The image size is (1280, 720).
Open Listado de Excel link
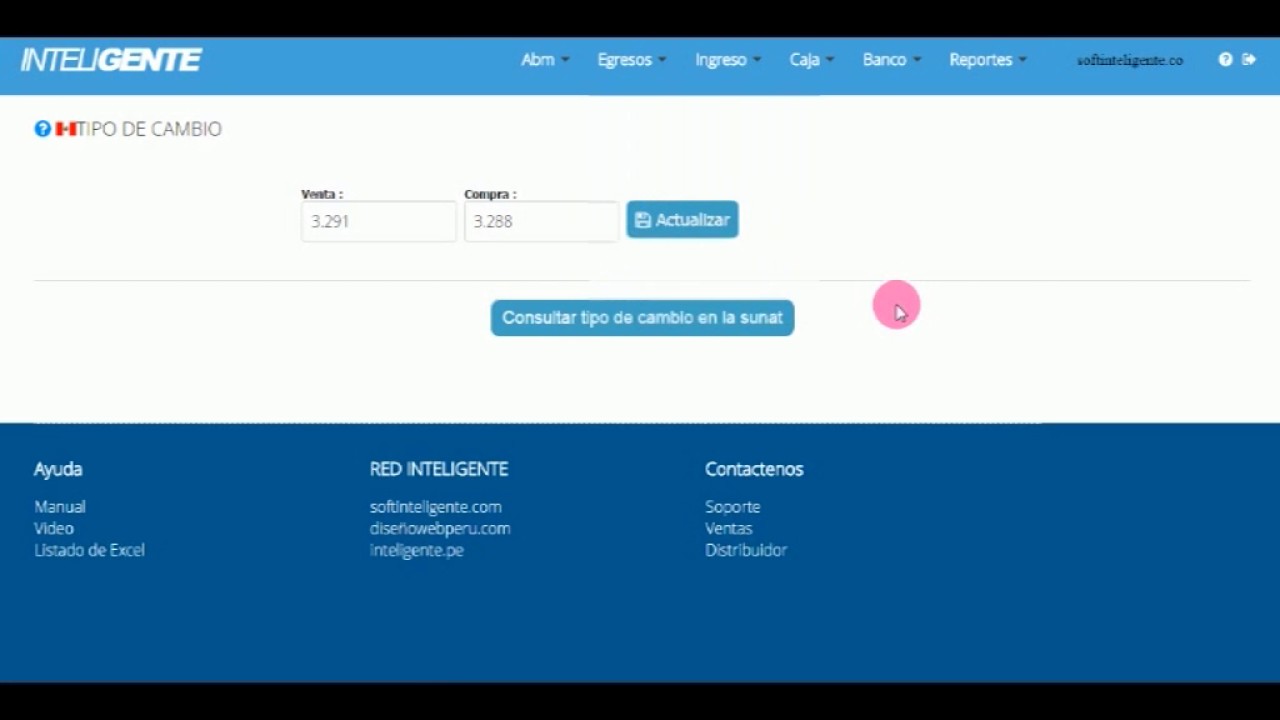pyautogui.click(x=89, y=550)
